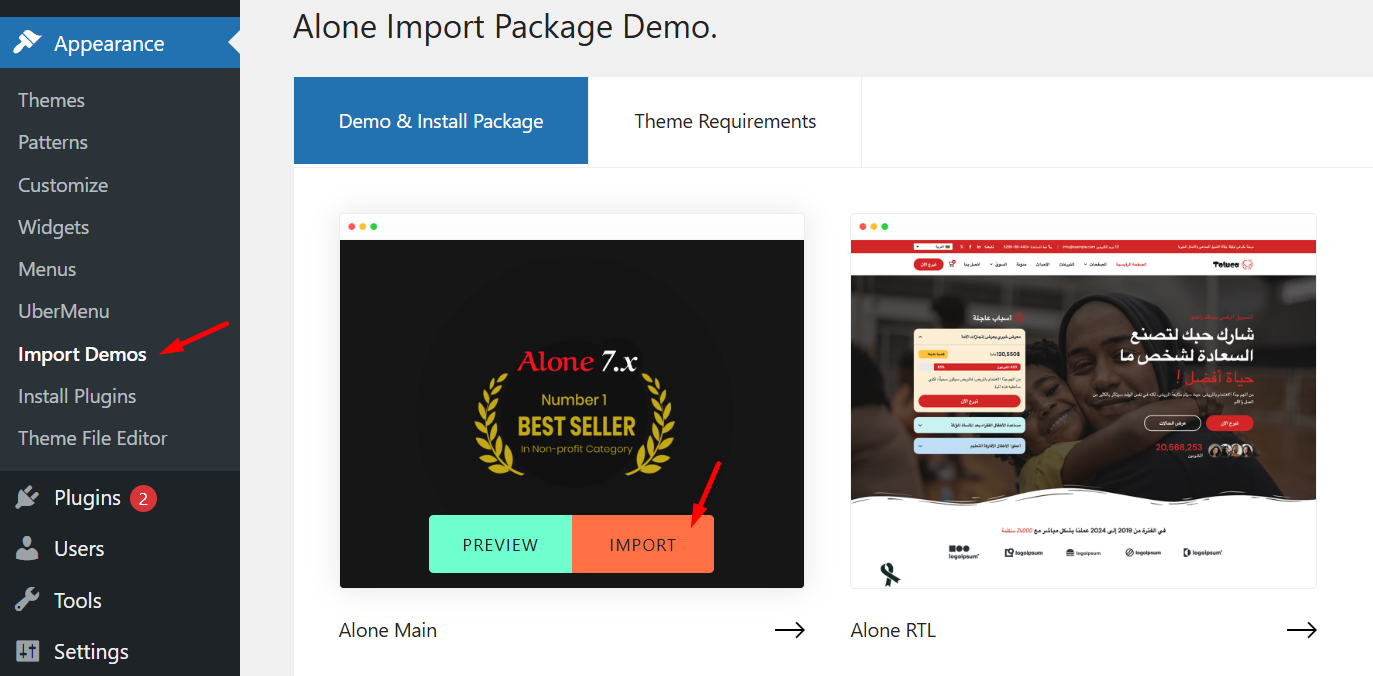Screen dimensions: 1373x676
Task: Click the Plugins update count badge
Action: pos(143,498)
